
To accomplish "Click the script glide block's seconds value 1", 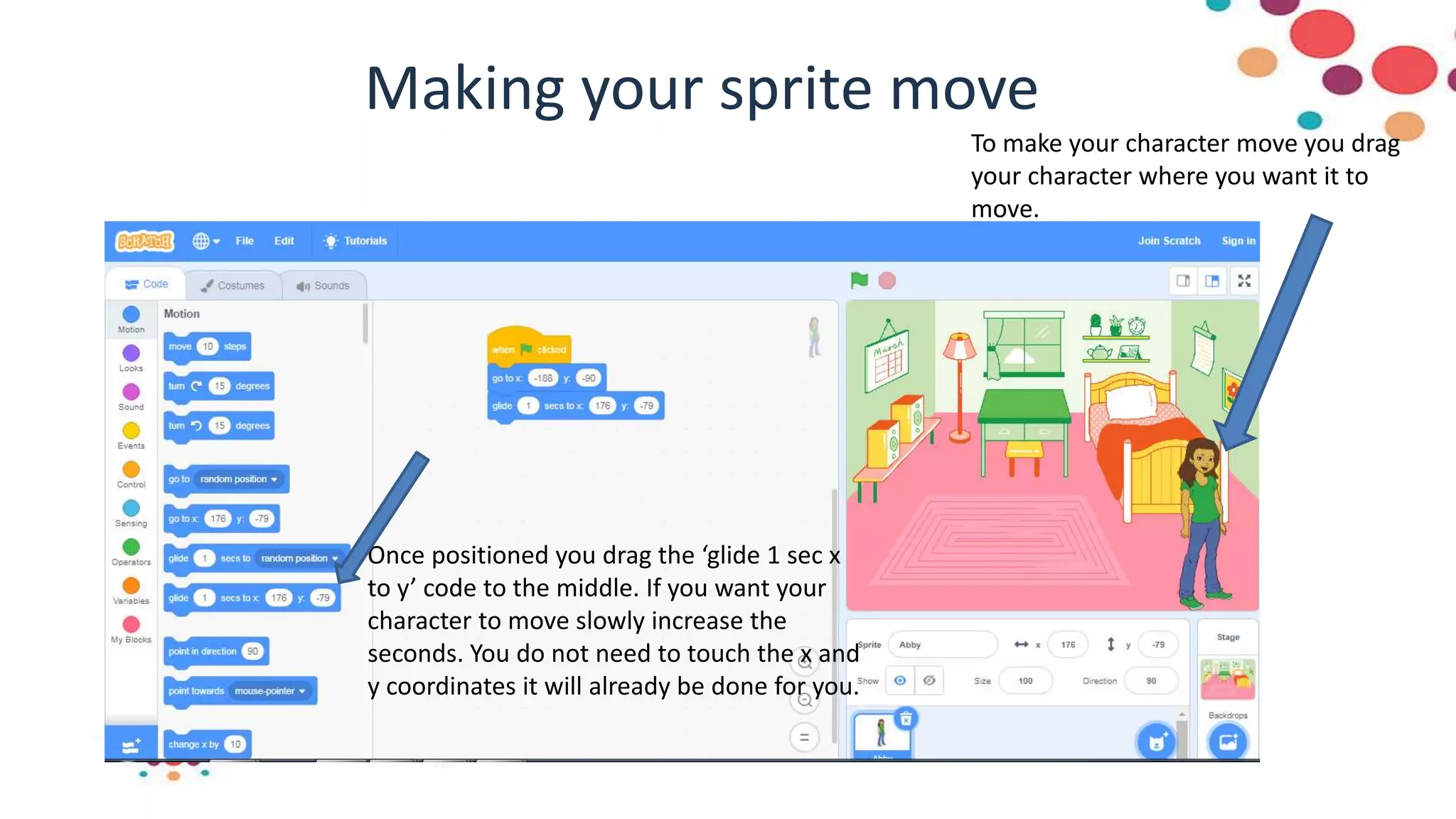I will 528,406.
